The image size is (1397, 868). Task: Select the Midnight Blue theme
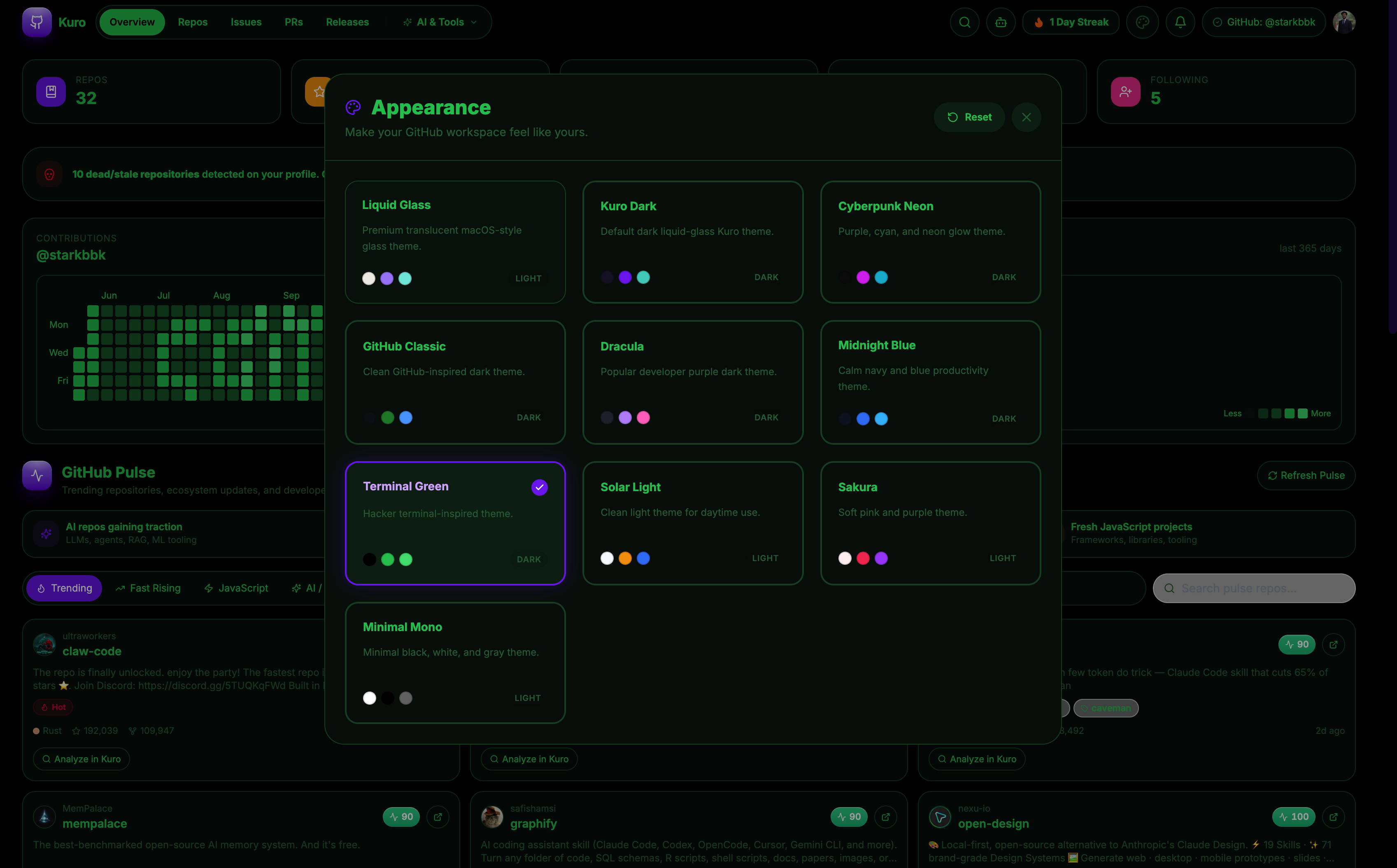(931, 382)
